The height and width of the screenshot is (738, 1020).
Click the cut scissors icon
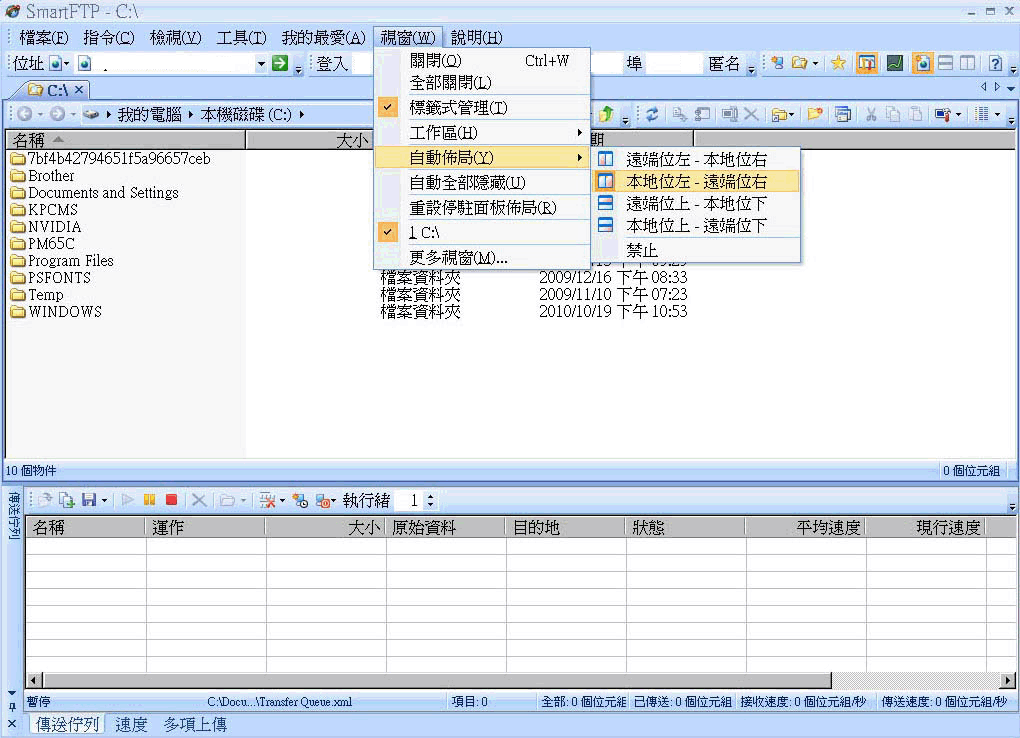871,115
